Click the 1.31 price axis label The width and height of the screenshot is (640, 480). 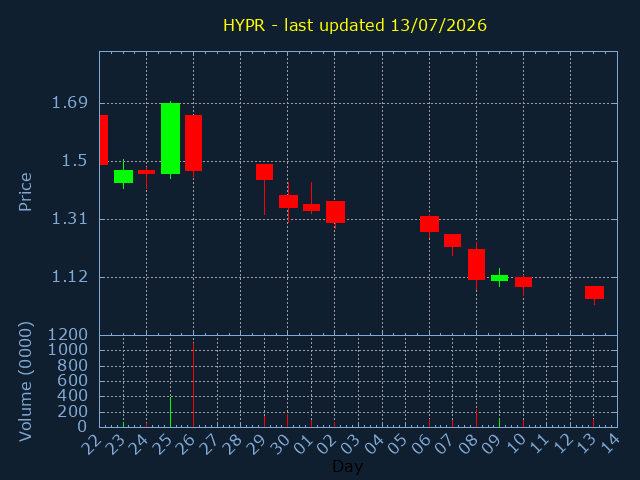coord(70,219)
